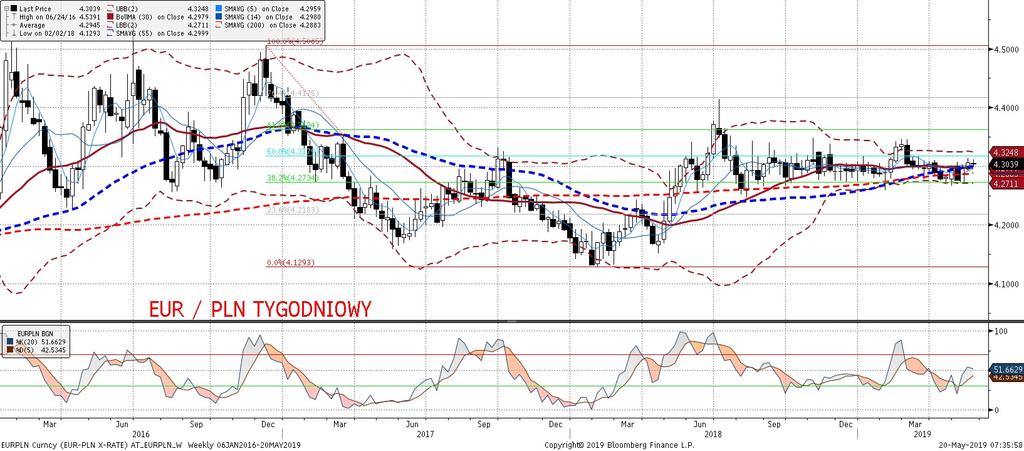
Task: Click the Low on 02/02/18 marker icon
Action: [x=14, y=33]
